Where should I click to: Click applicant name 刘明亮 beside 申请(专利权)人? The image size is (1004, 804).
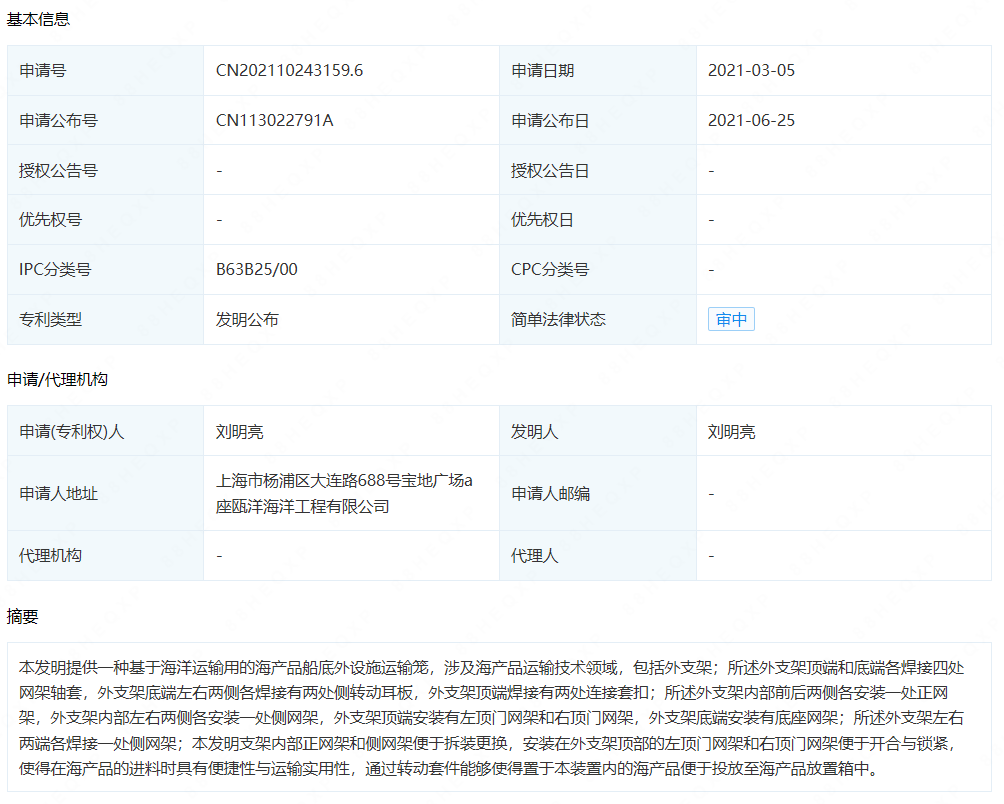pyautogui.click(x=239, y=431)
